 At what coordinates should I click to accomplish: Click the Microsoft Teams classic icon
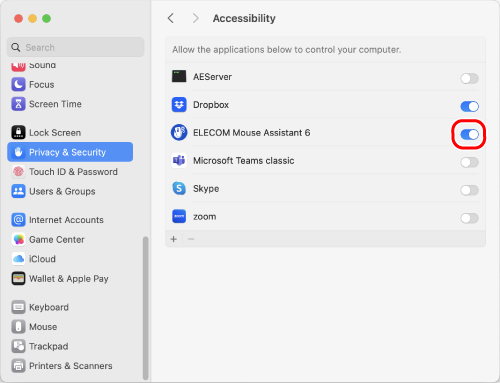pyautogui.click(x=179, y=161)
